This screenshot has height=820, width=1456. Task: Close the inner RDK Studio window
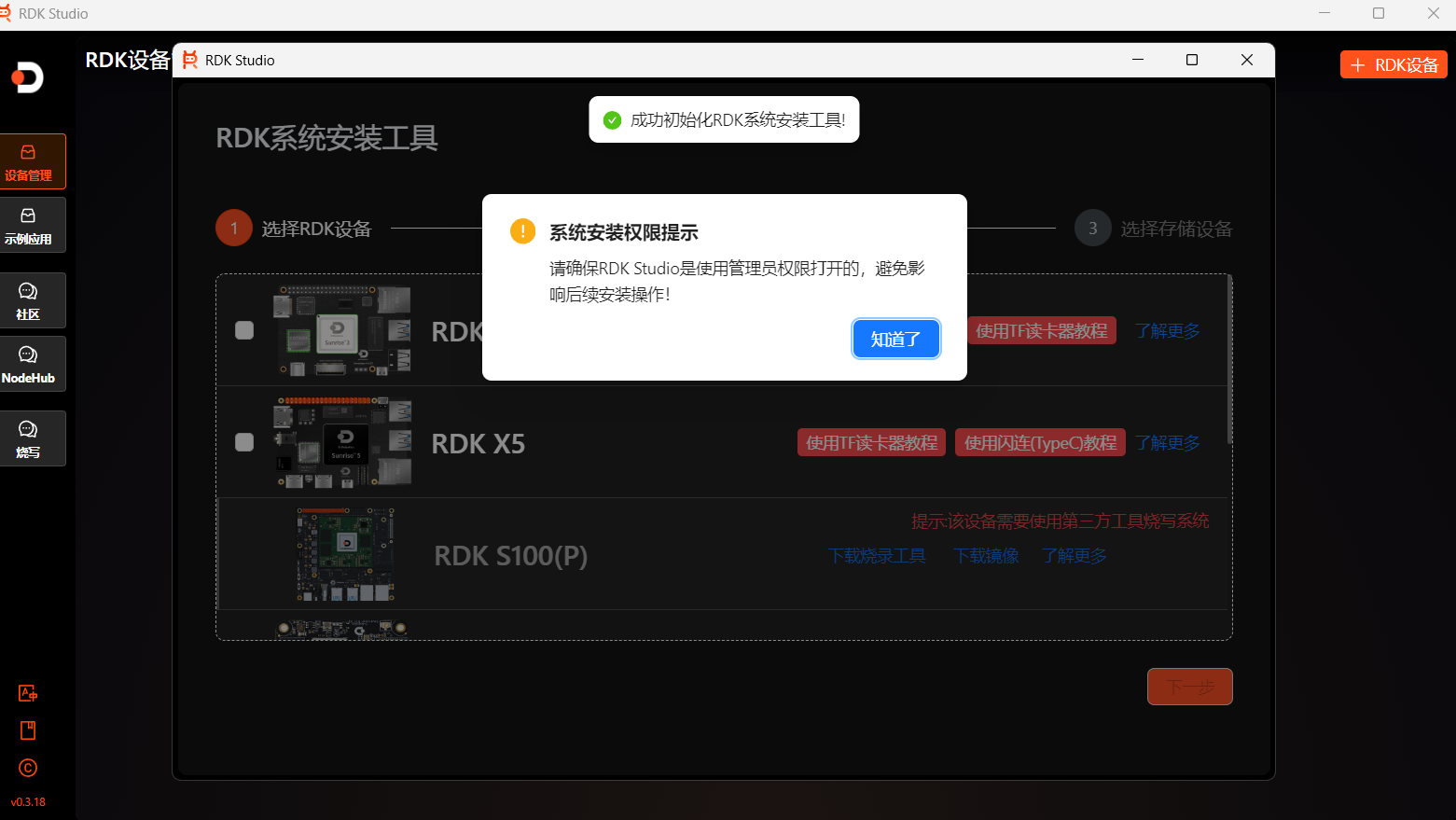pyautogui.click(x=1247, y=60)
